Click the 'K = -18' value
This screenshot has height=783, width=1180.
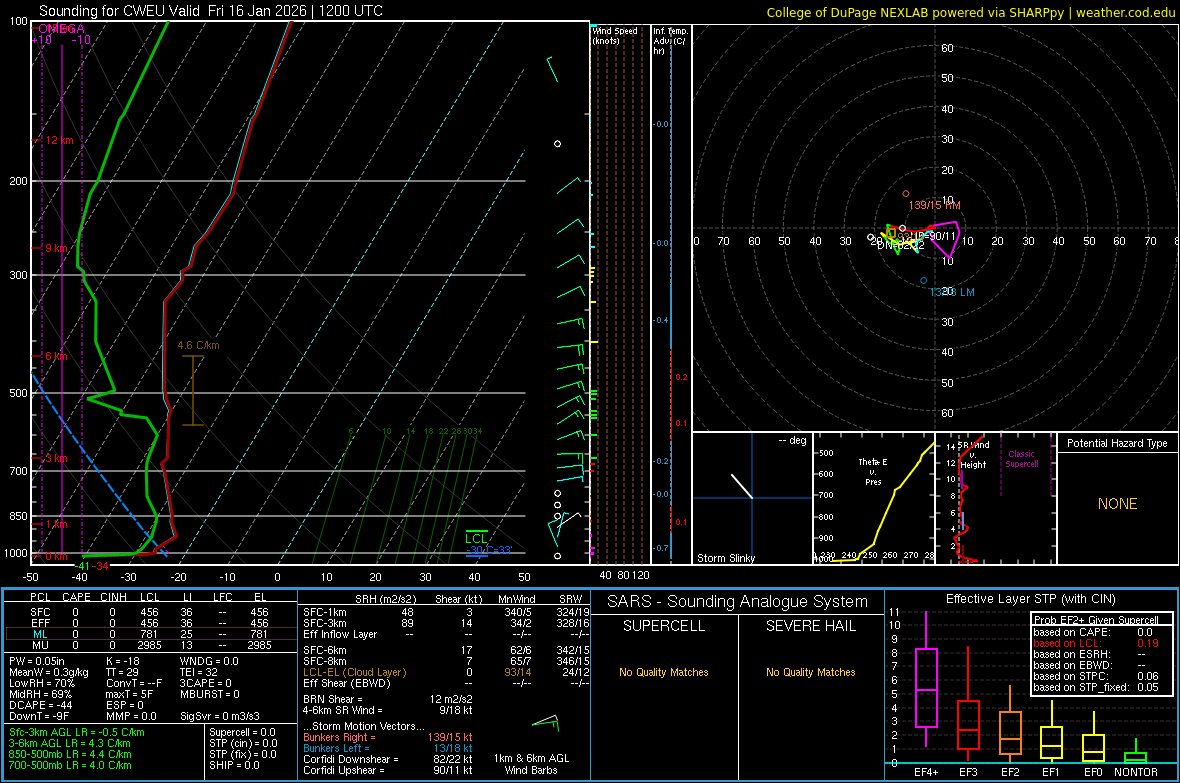(x=123, y=661)
